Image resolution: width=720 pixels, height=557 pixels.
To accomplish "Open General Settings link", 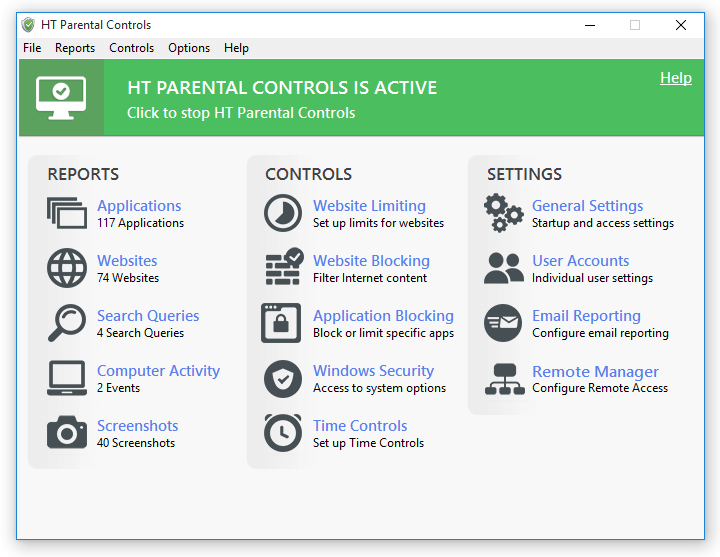I will coord(587,206).
